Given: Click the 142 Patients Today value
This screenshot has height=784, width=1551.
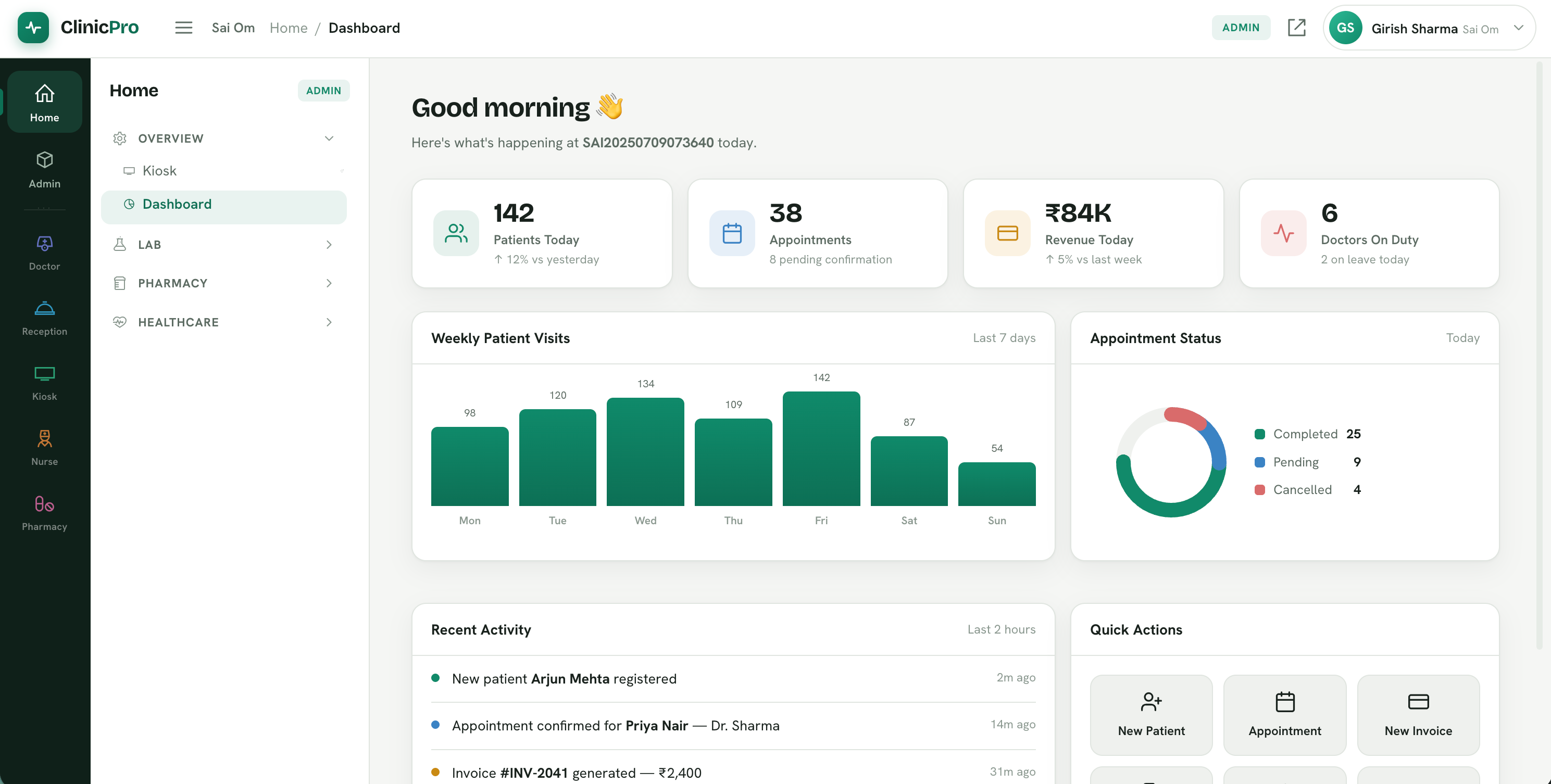Looking at the screenshot, I should click(514, 213).
